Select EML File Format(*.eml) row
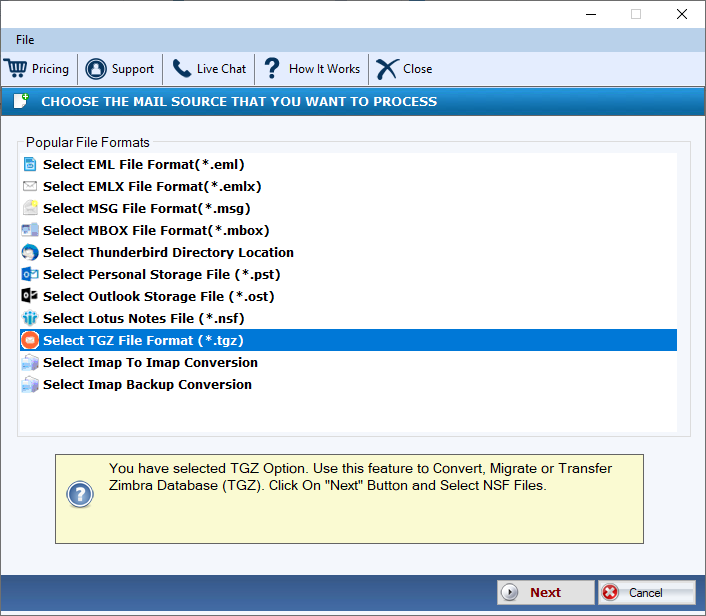The image size is (706, 616). click(348, 164)
